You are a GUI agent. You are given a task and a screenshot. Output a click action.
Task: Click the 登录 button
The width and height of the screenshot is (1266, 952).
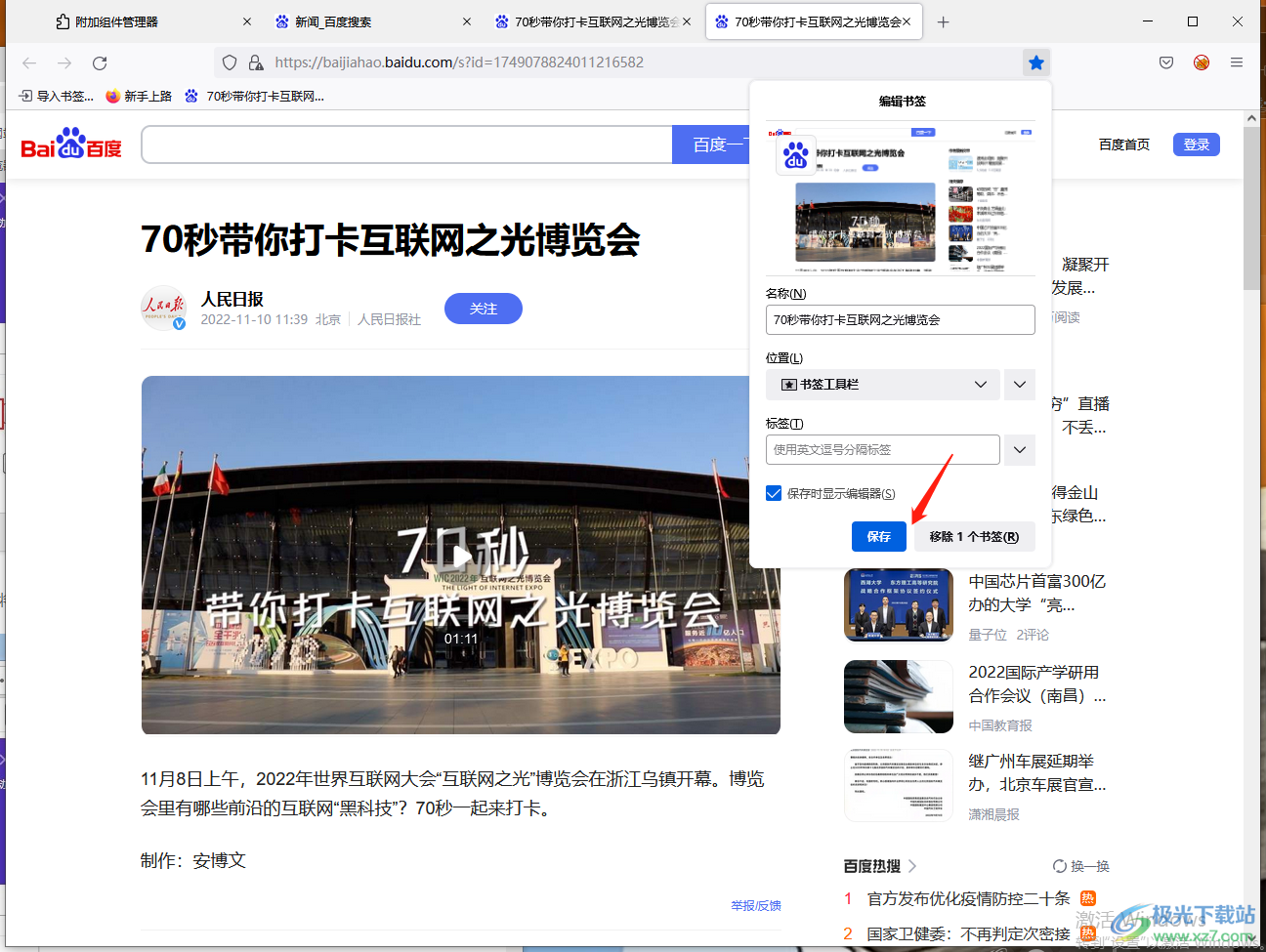[1197, 145]
